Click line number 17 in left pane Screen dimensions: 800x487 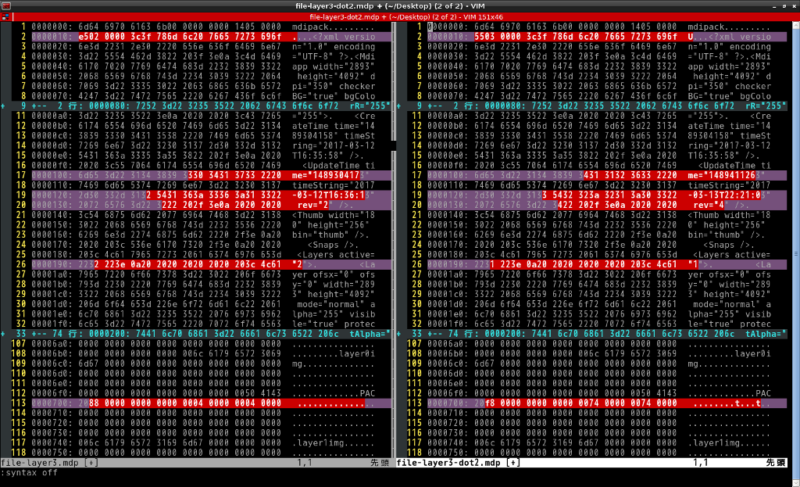coord(19,173)
